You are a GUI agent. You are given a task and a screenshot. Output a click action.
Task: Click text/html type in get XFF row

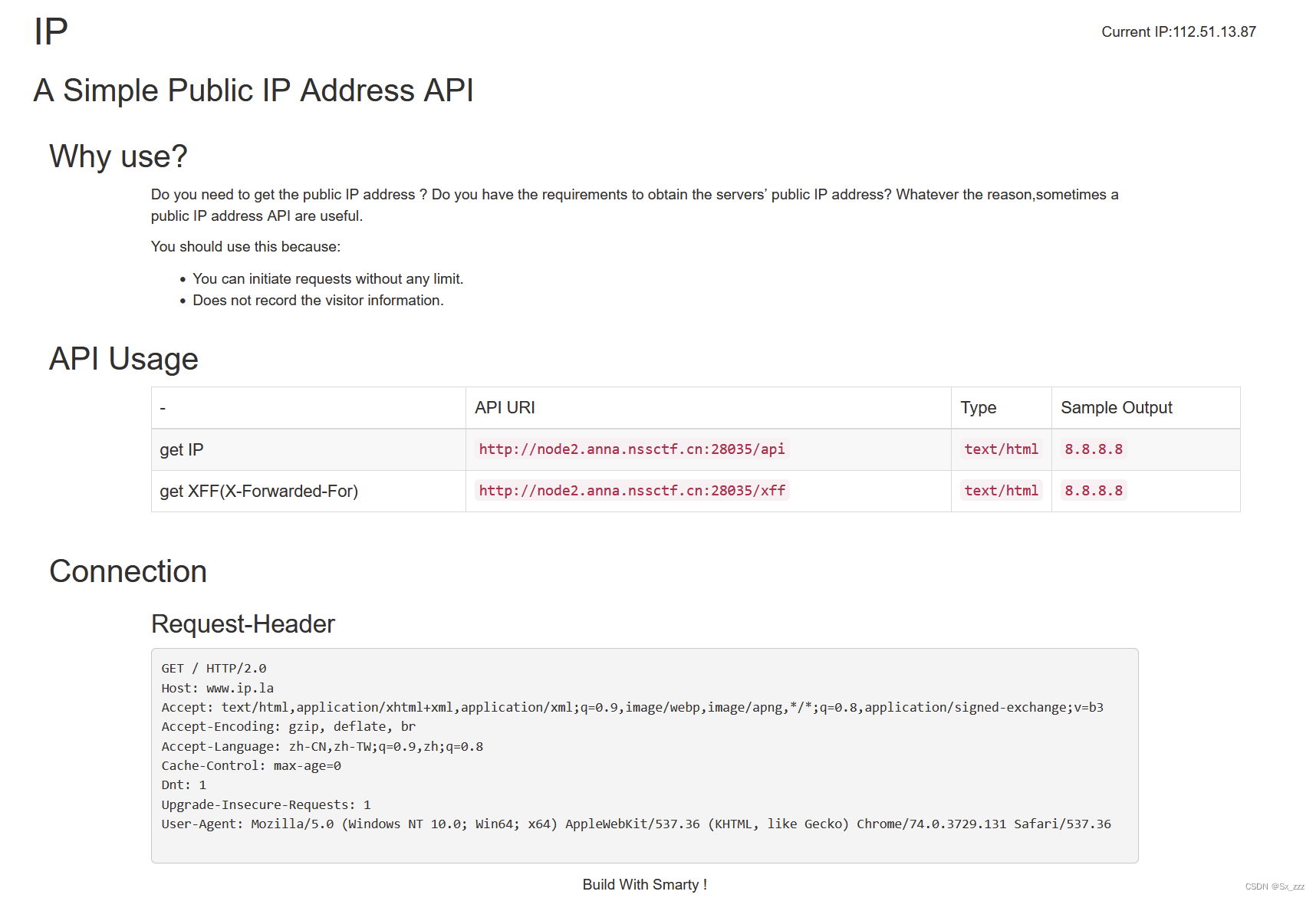(1002, 491)
